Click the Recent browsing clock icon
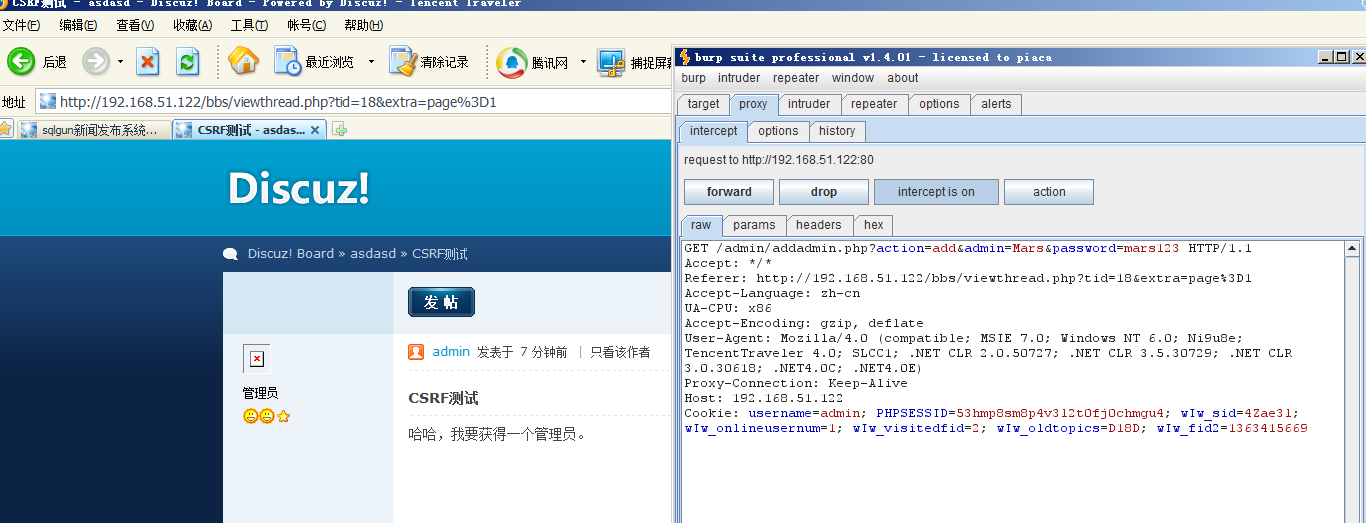 pos(288,62)
